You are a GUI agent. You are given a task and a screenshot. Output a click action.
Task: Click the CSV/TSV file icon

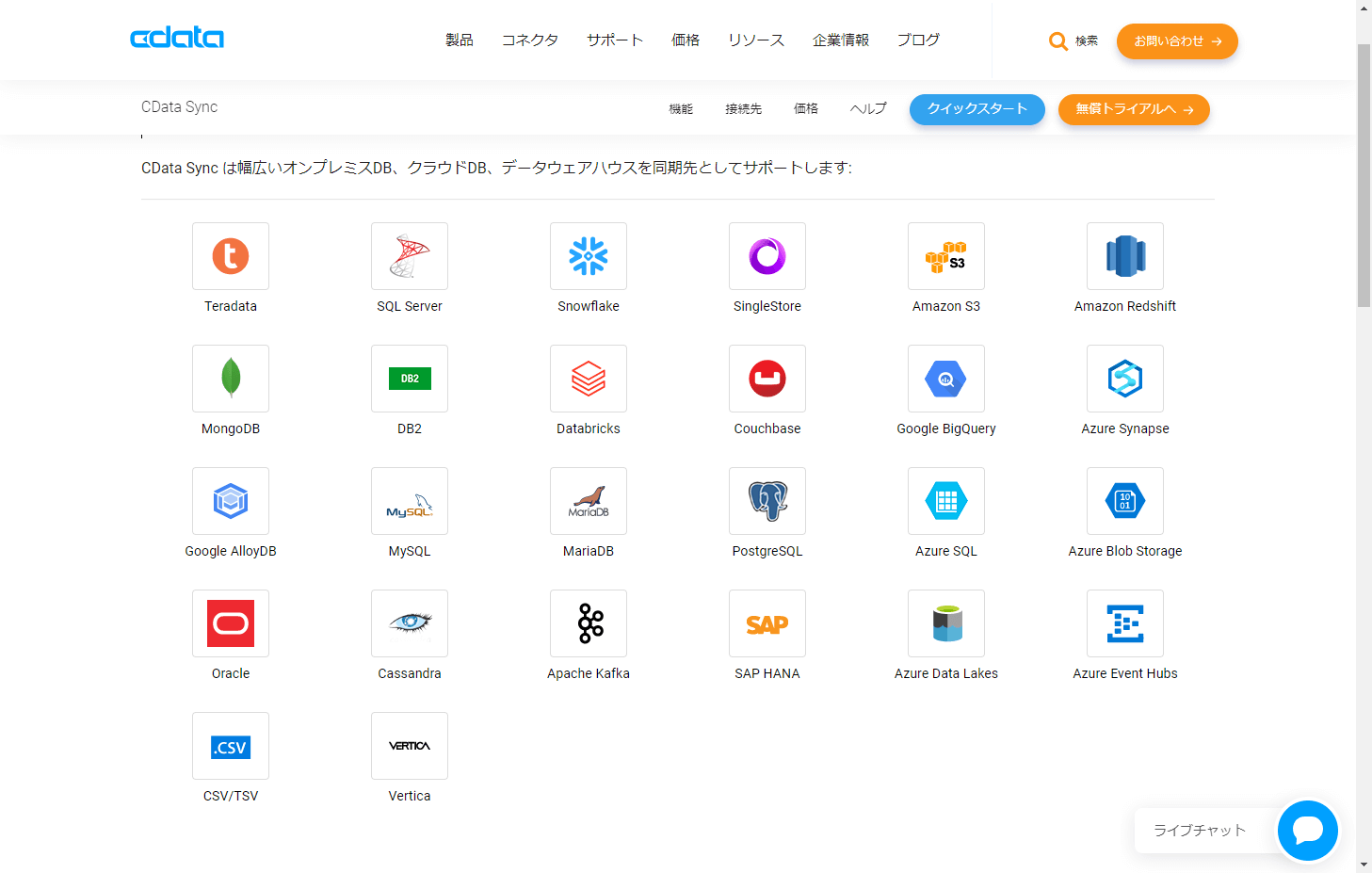coord(231,746)
